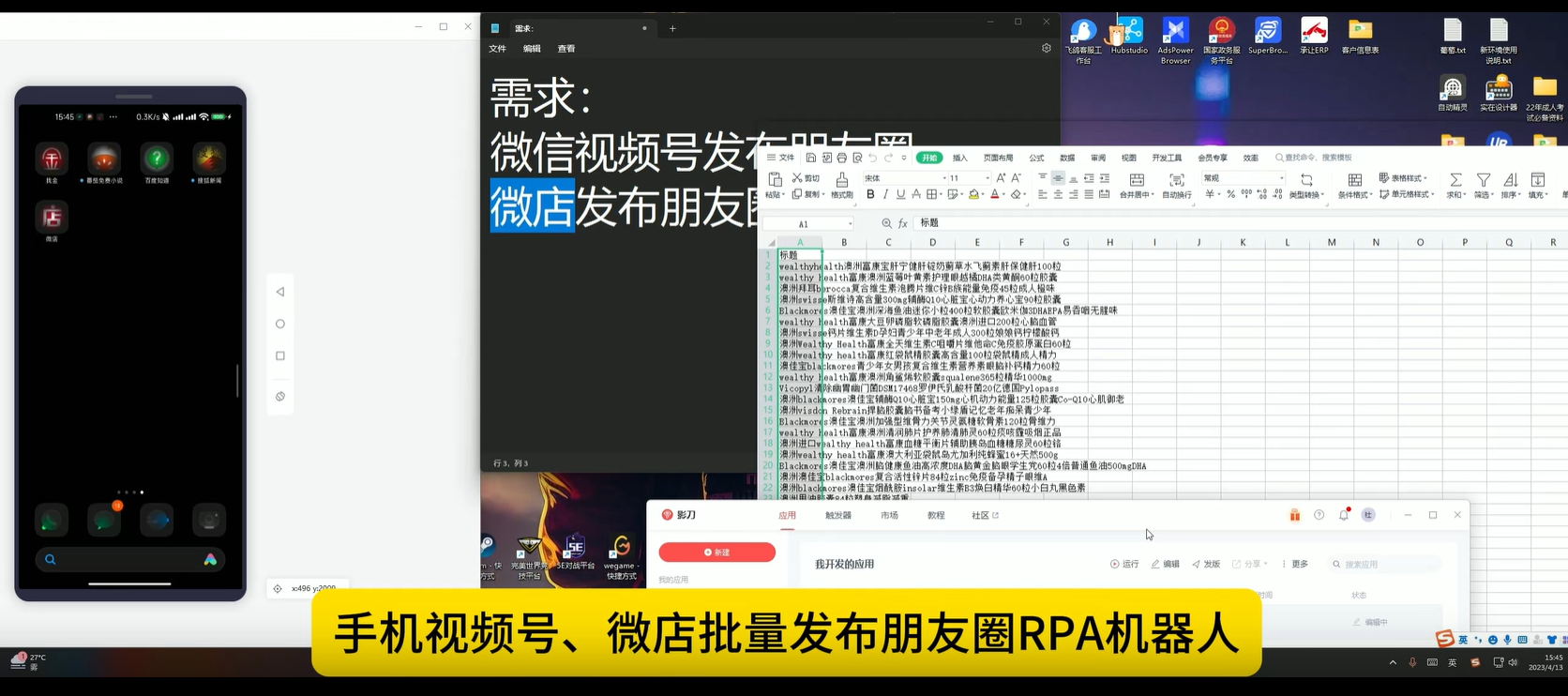
Task: Switch to the 触发器 tab in 影刀
Action: tap(838, 515)
